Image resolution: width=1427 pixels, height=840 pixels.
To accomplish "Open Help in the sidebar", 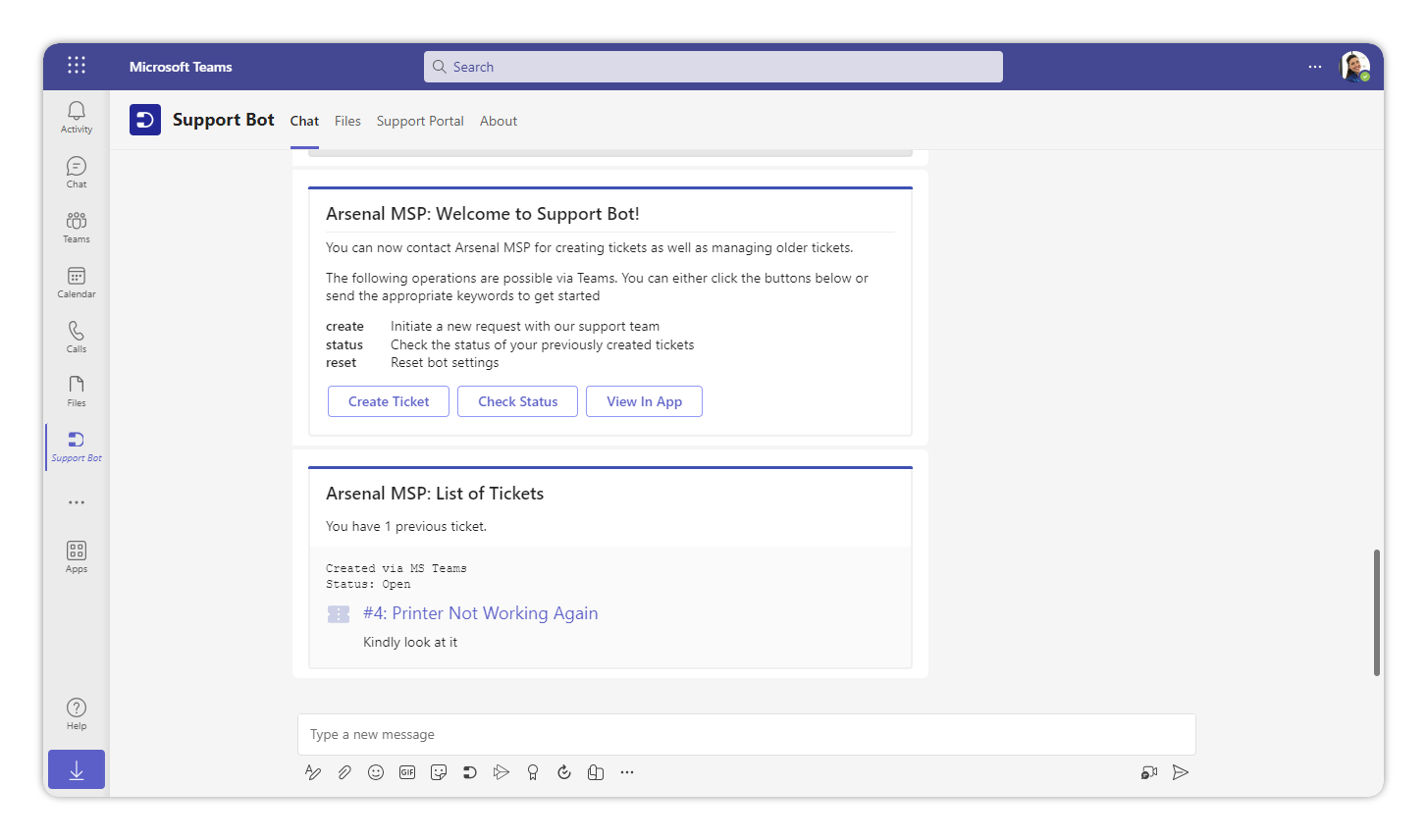I will point(77,713).
